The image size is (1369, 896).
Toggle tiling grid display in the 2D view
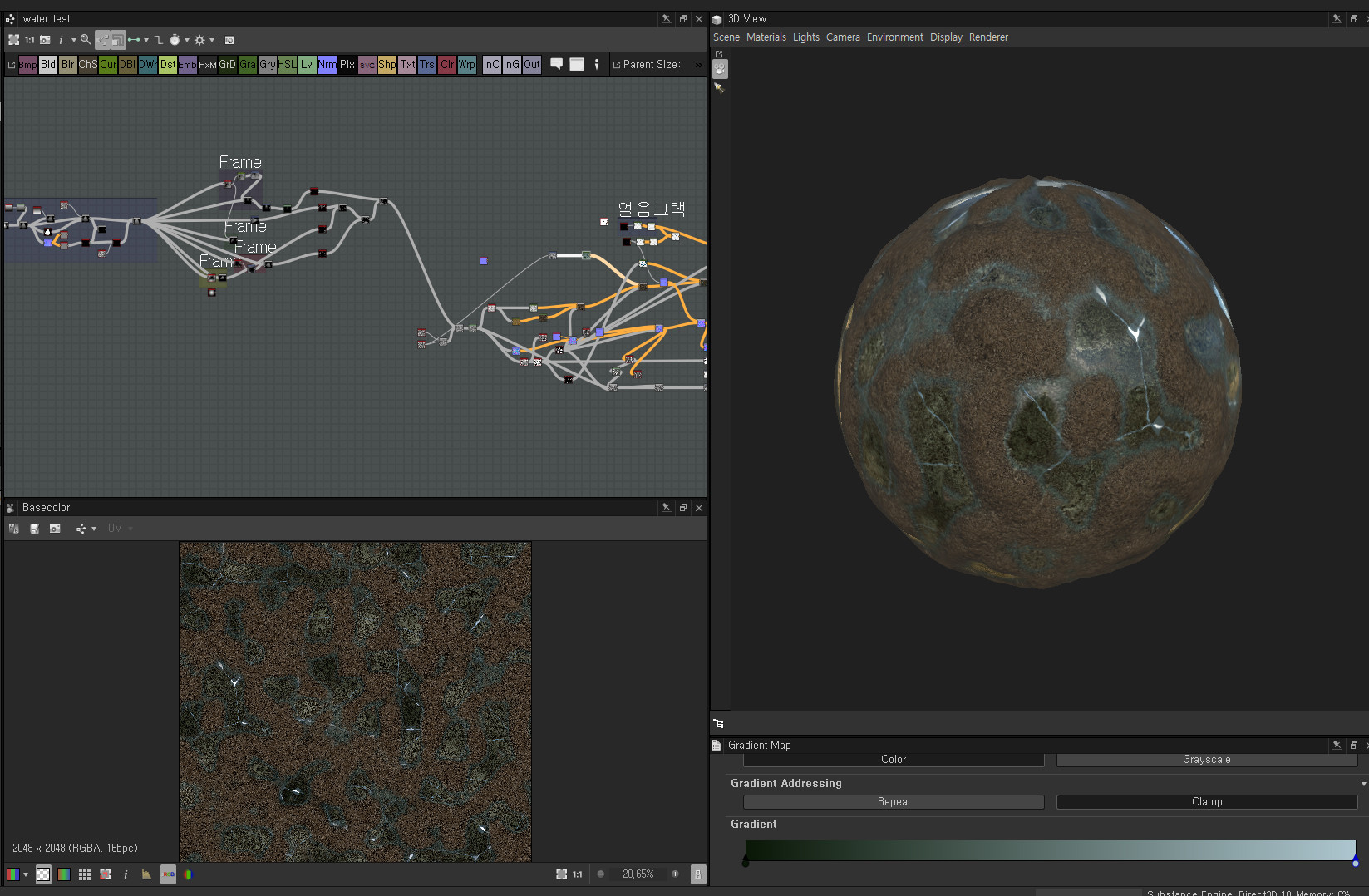pyautogui.click(x=84, y=874)
